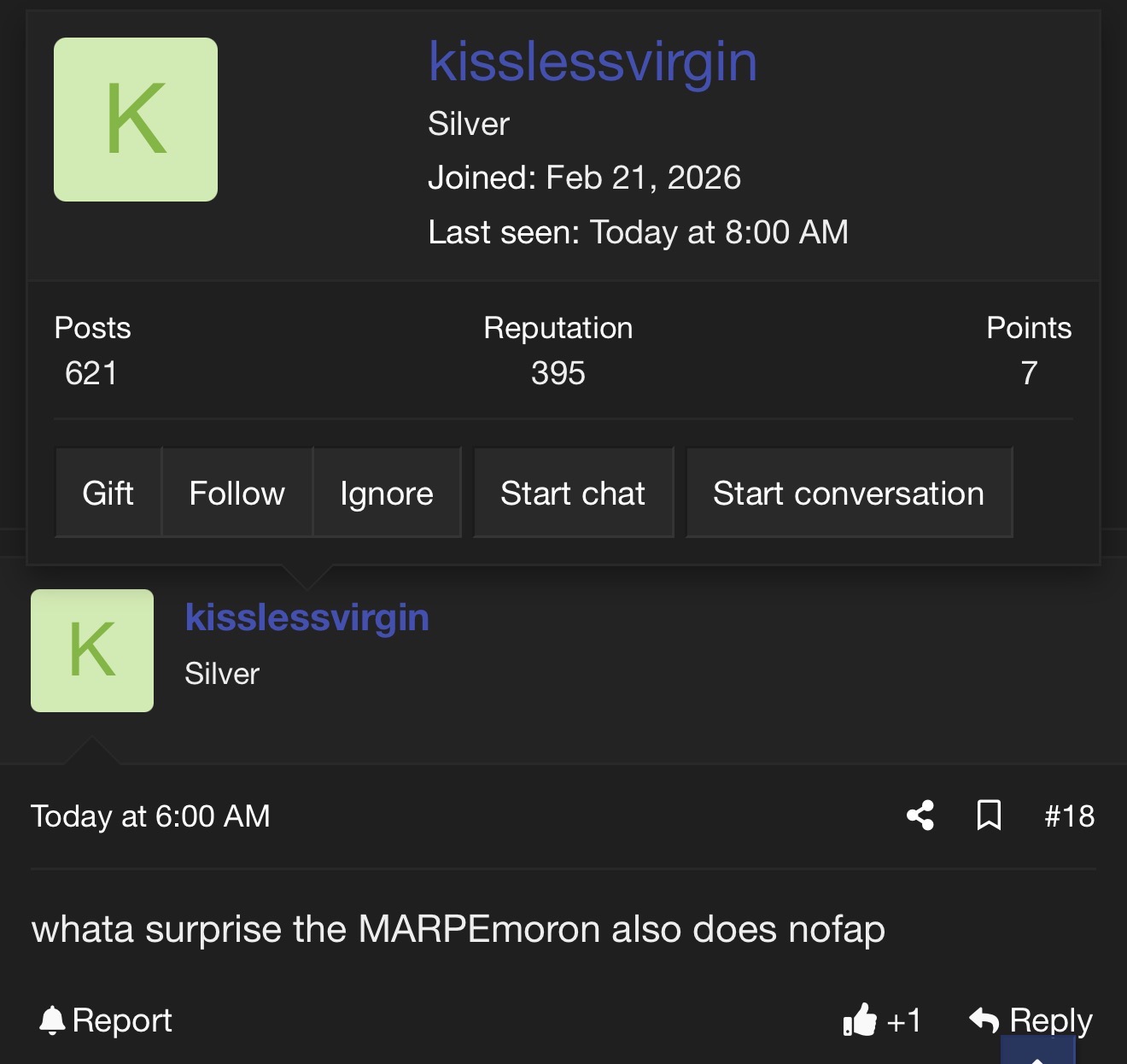Viewport: 1127px width, 1064px height.
Task: View the Posts count 621
Action: [x=91, y=373]
